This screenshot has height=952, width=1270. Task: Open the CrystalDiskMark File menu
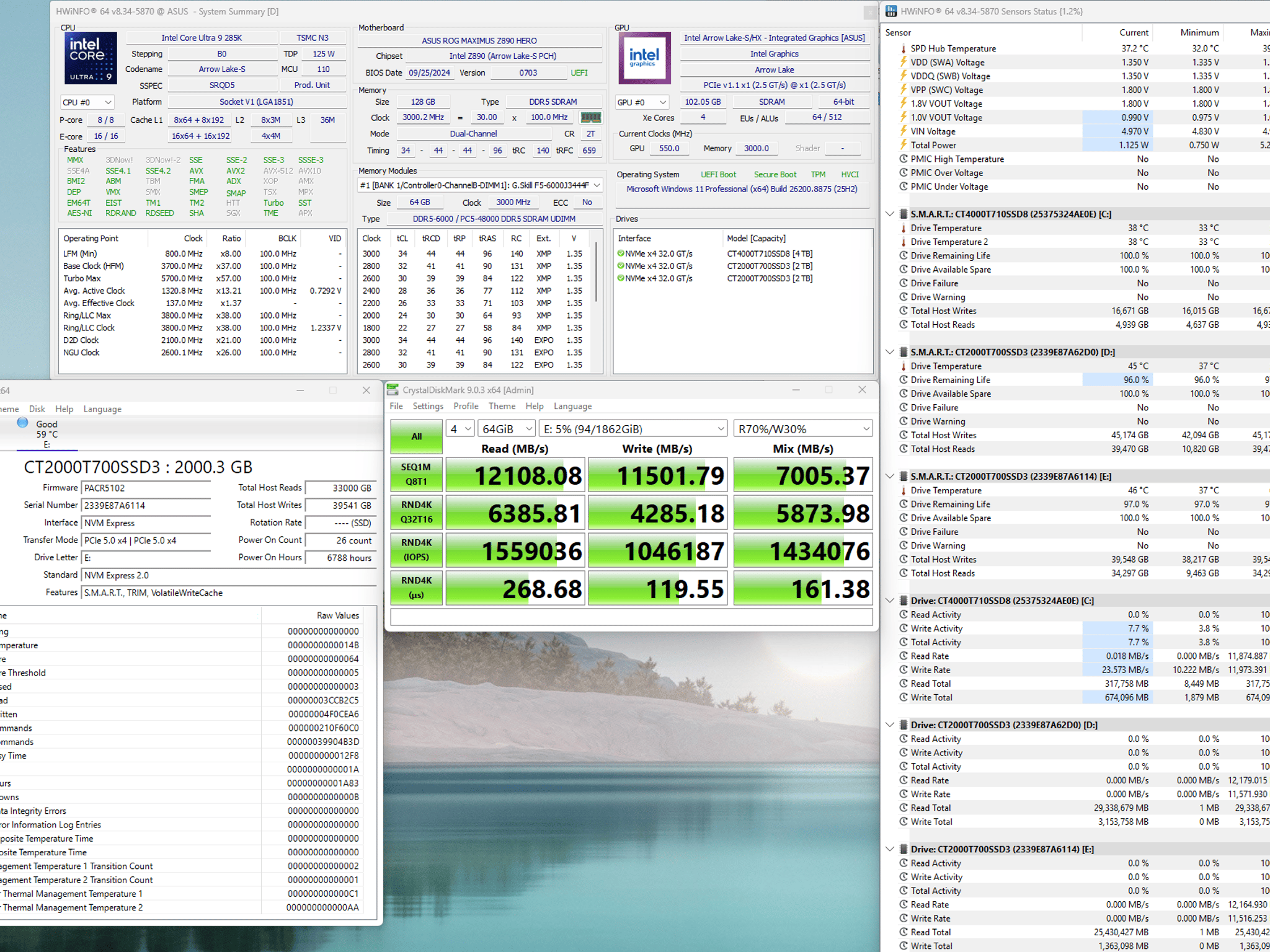coord(396,407)
